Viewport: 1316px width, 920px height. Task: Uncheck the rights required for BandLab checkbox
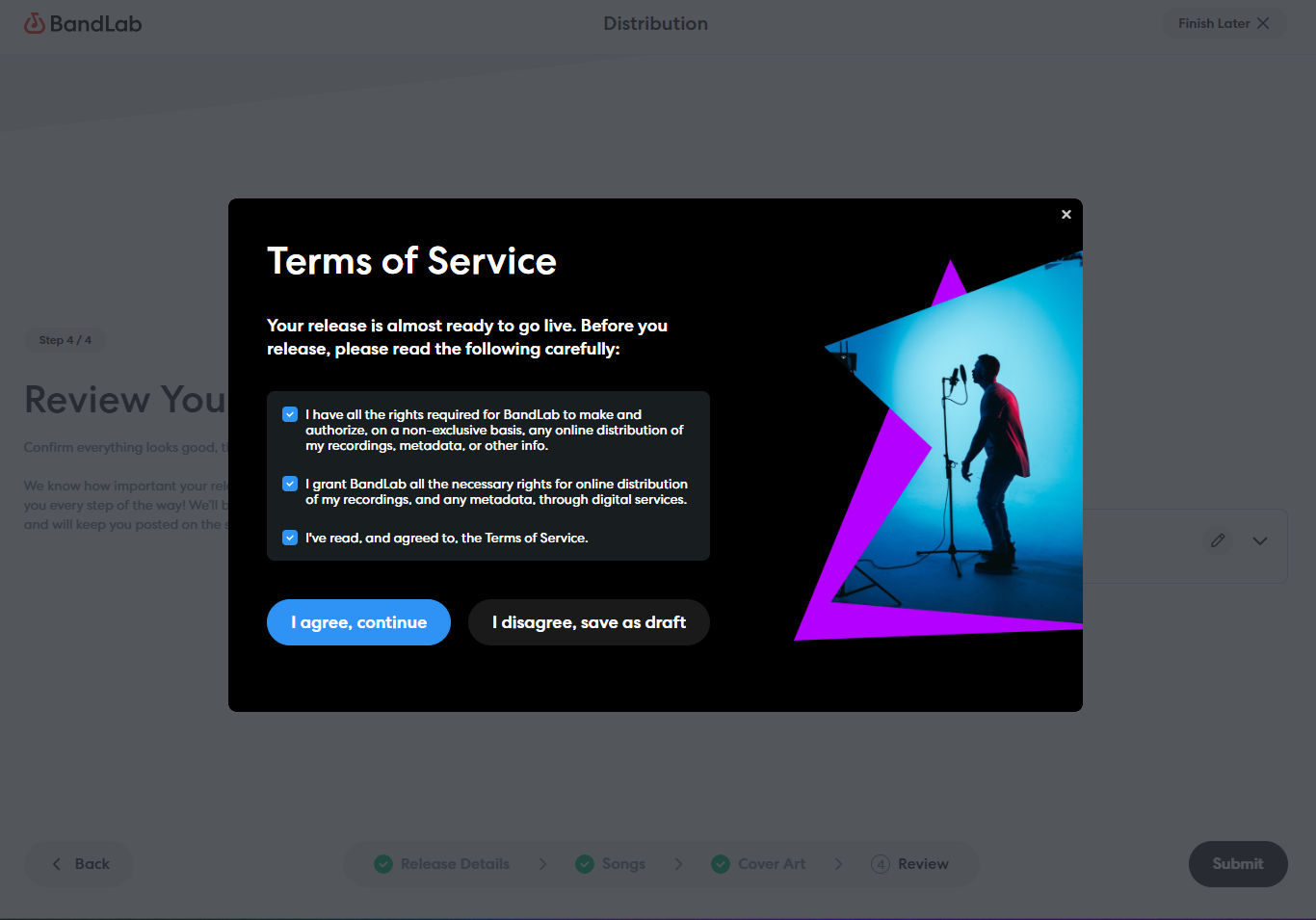pyautogui.click(x=290, y=414)
